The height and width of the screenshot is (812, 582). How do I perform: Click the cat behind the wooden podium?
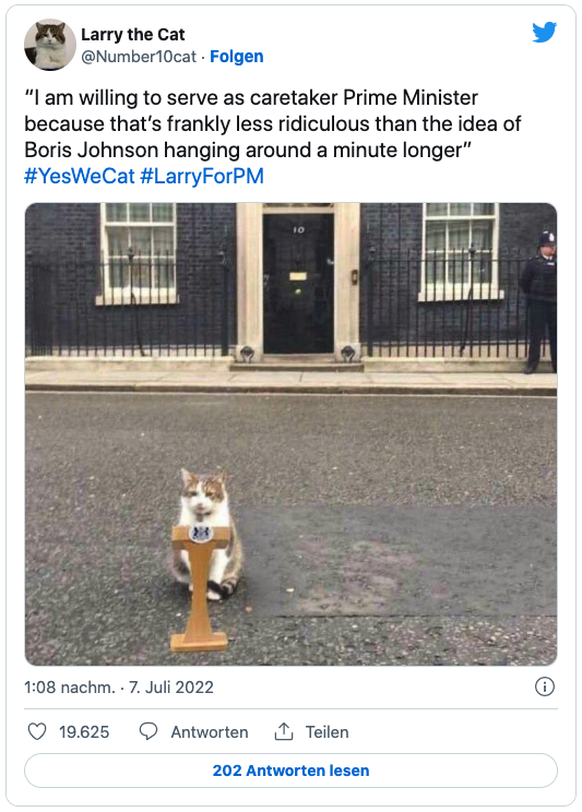pos(207,533)
